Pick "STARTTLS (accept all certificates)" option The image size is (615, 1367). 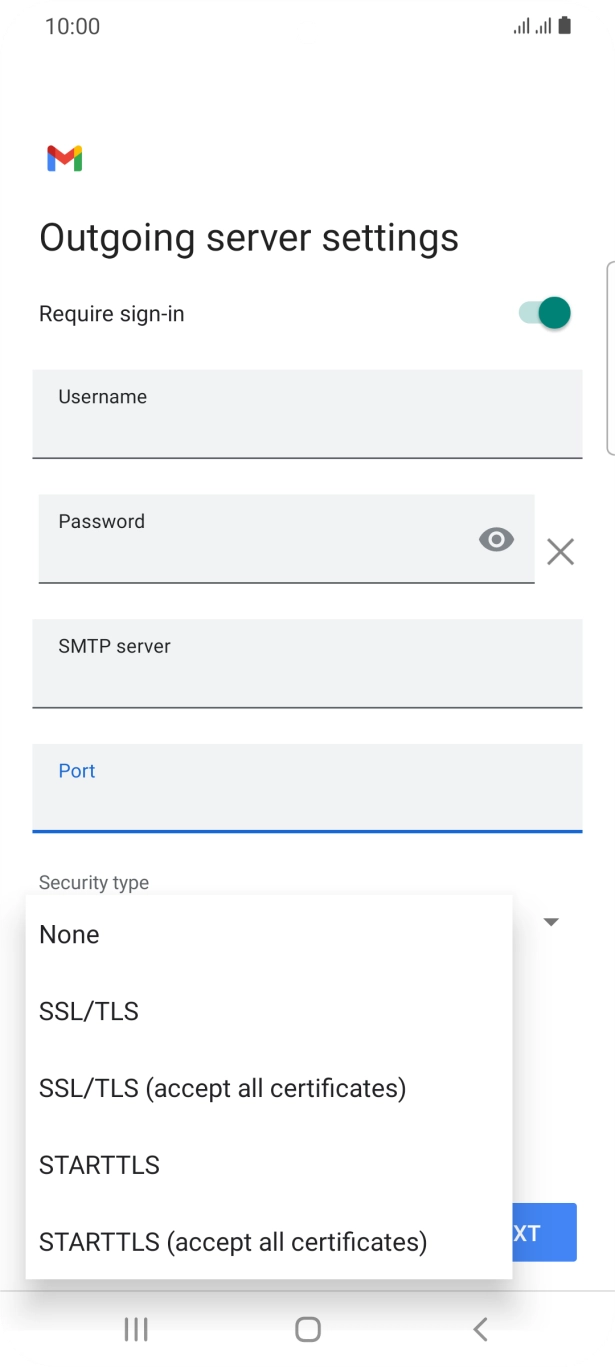(230, 1242)
